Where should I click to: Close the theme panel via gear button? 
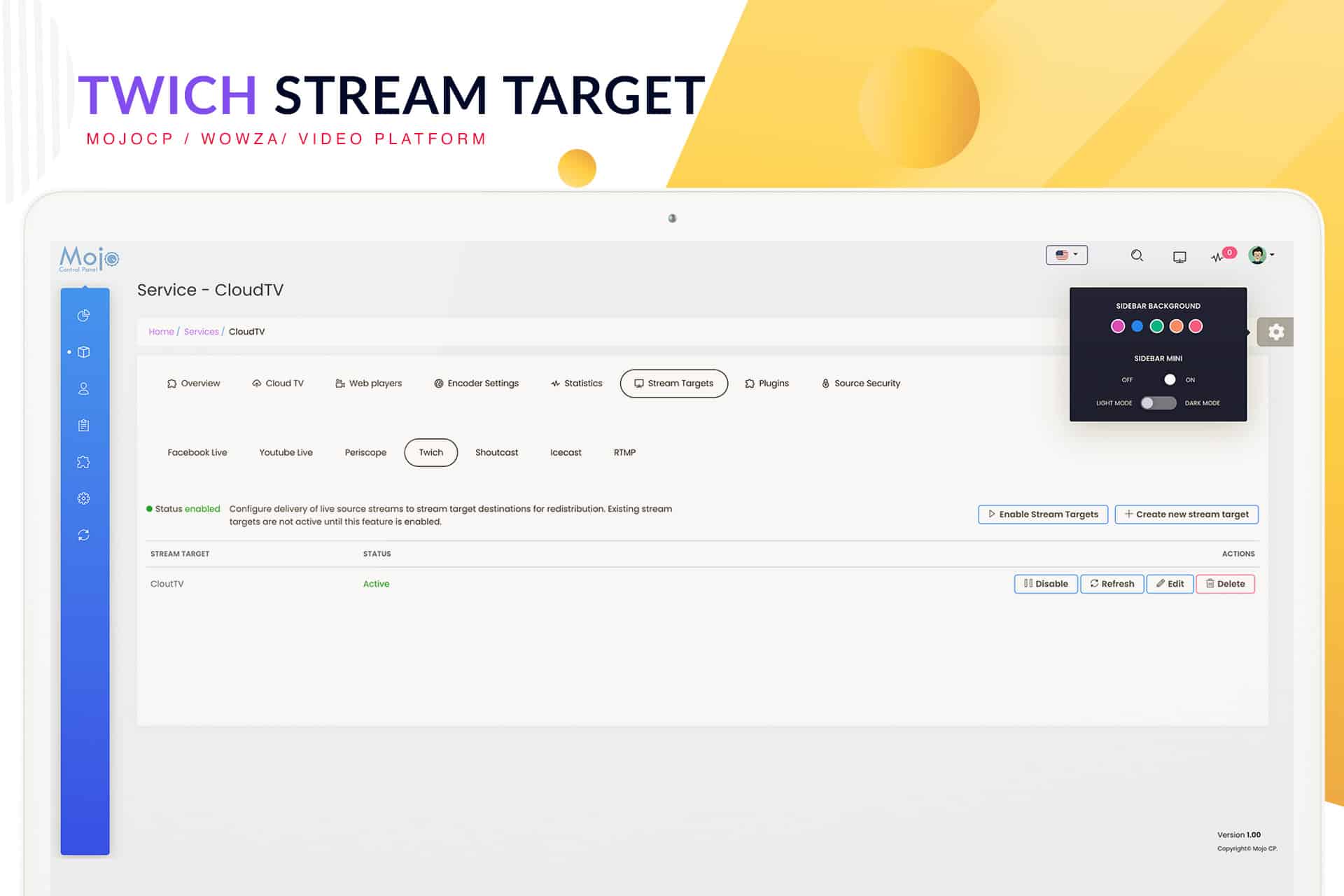[1275, 332]
